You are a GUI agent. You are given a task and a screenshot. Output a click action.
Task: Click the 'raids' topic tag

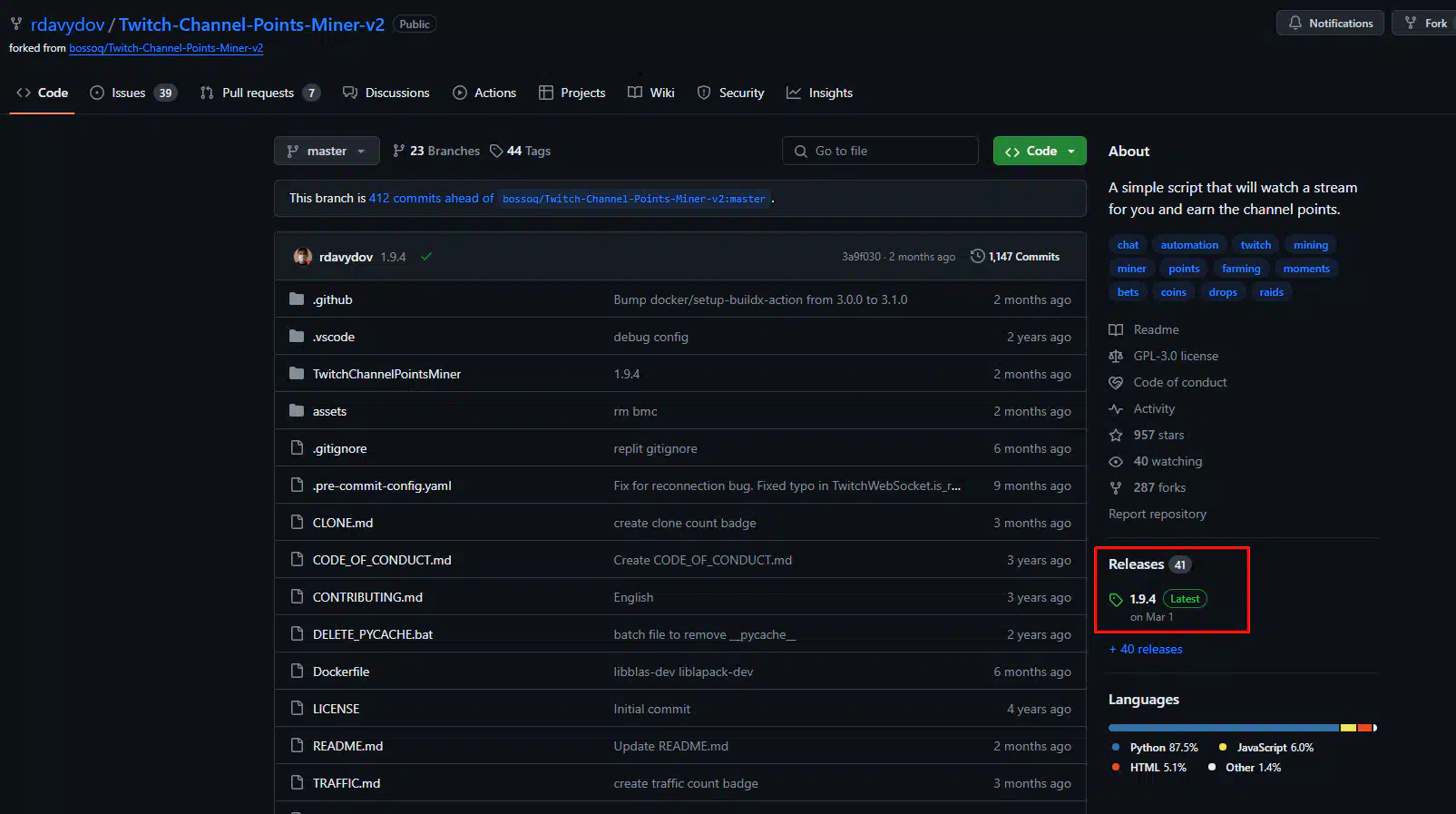tap(1271, 292)
